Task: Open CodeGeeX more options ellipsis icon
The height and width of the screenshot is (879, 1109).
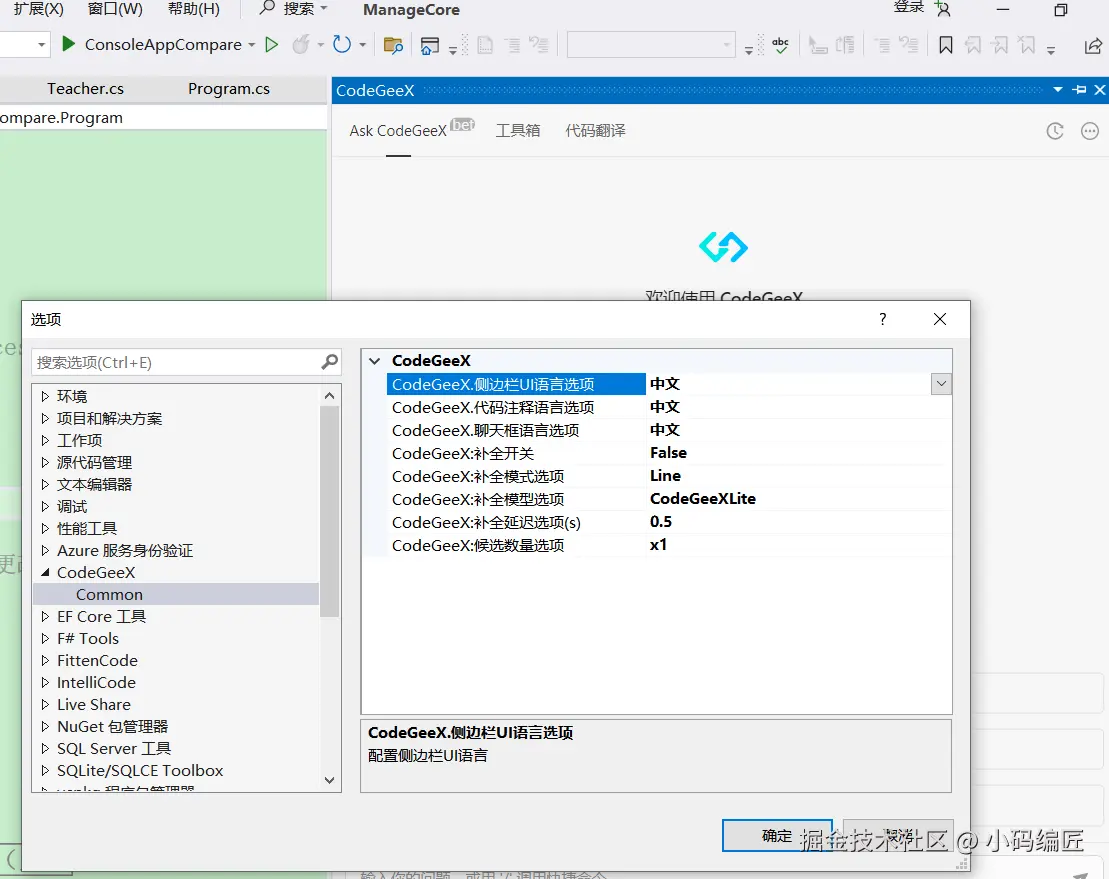Action: pyautogui.click(x=1090, y=131)
